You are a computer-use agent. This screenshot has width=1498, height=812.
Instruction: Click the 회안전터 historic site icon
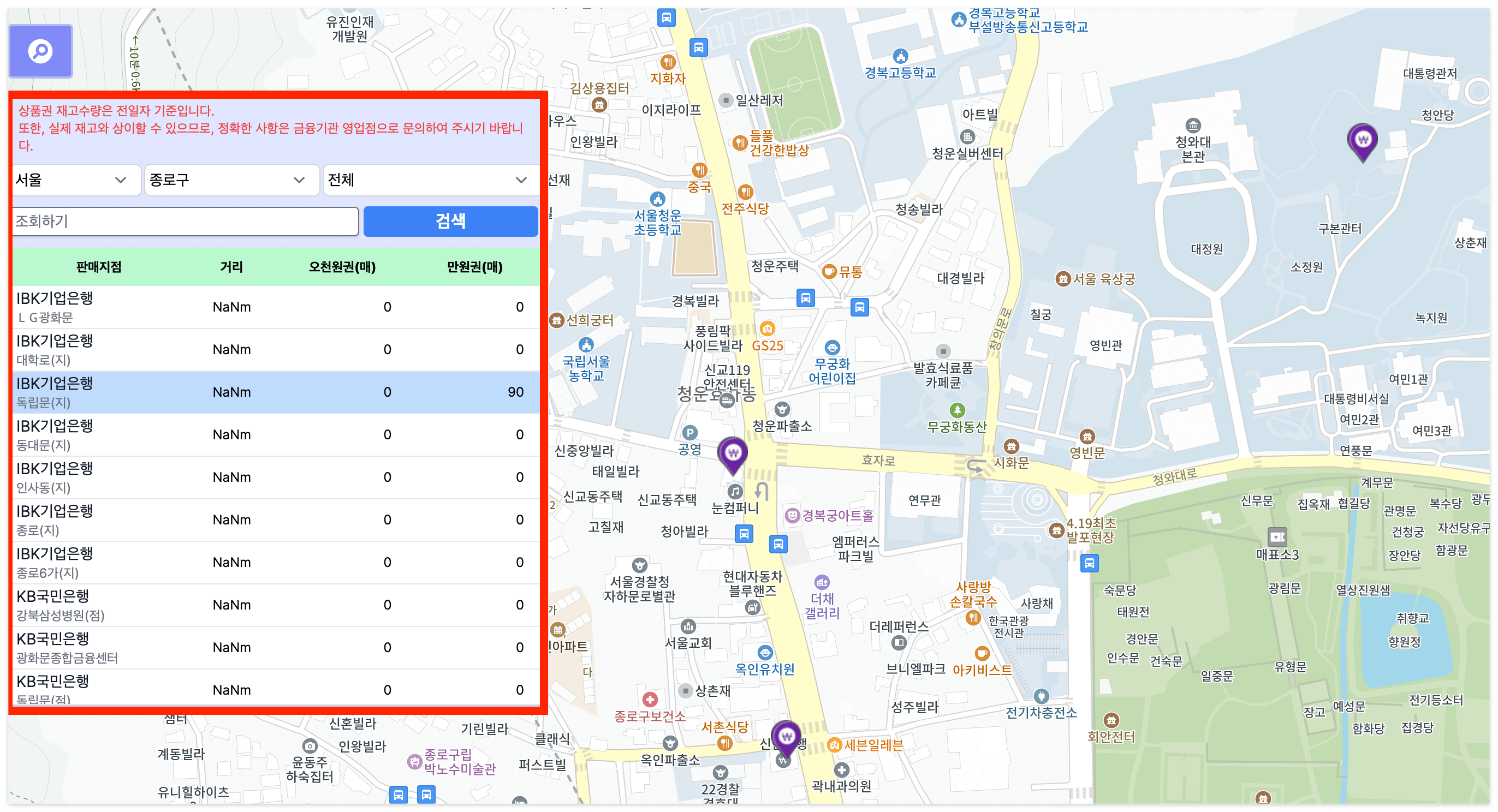(1111, 720)
